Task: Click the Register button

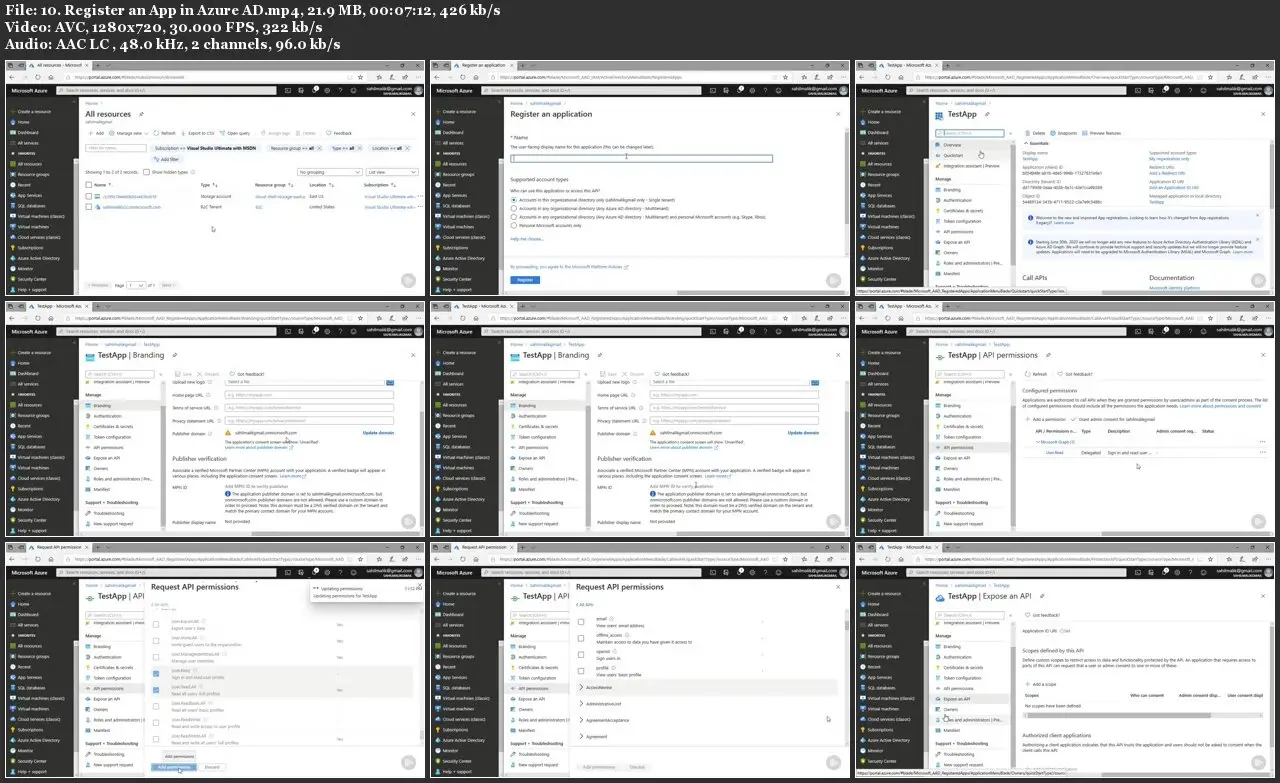Action: [525, 280]
